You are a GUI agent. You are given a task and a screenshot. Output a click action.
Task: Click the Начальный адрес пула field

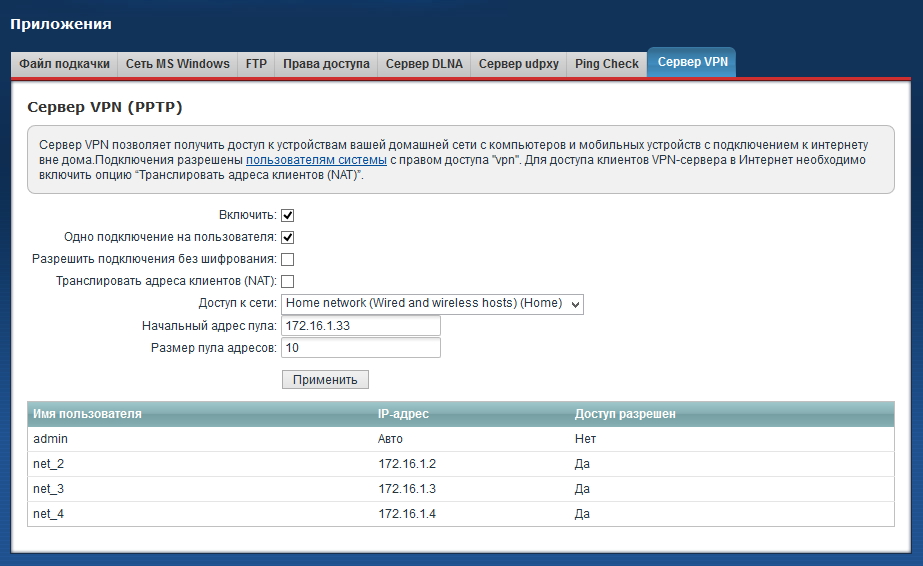(361, 326)
